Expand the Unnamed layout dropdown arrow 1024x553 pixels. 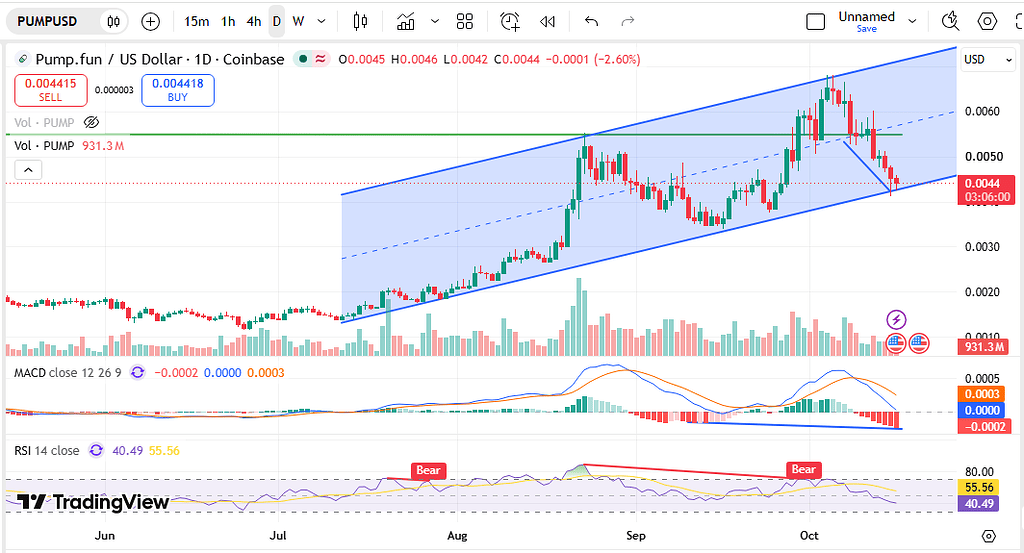pos(912,22)
